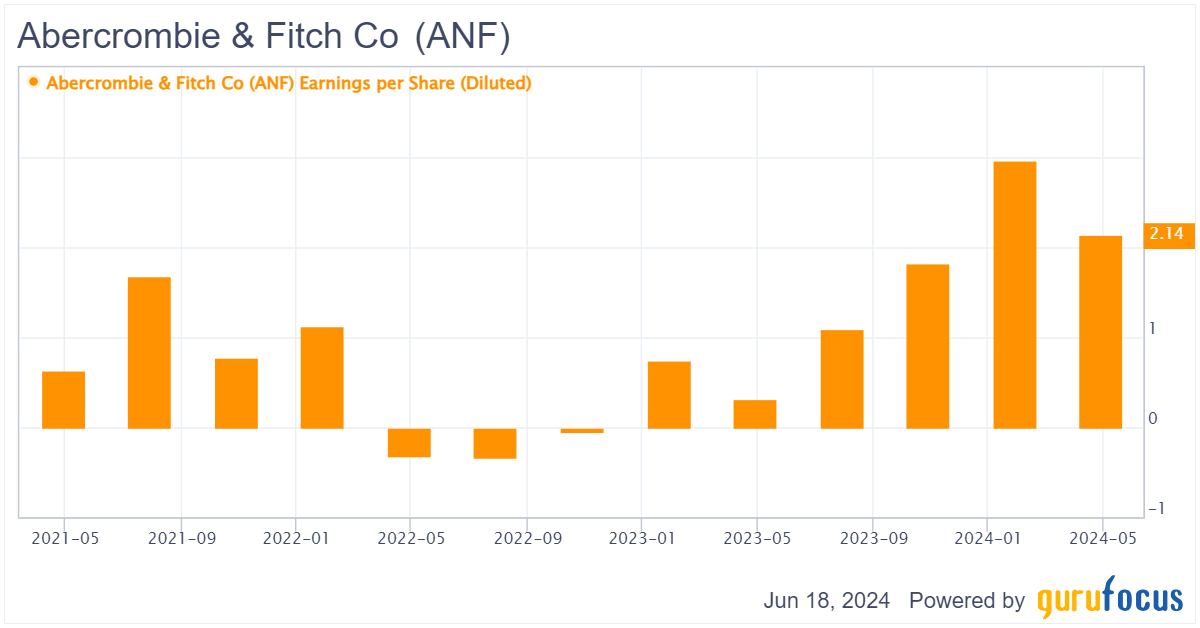Select the 2022-01 x-axis label

[295, 537]
